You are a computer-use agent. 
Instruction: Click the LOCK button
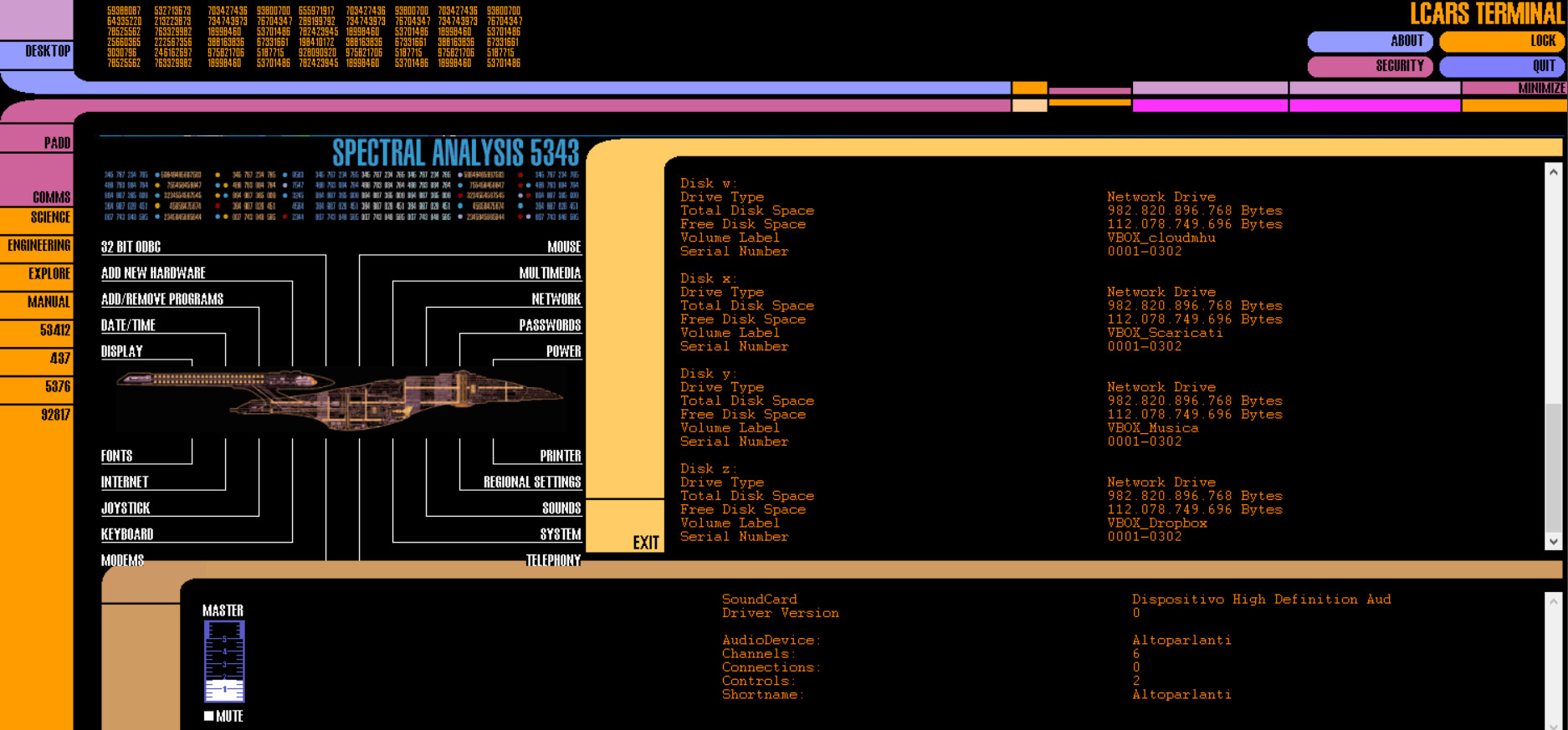coord(1503,41)
